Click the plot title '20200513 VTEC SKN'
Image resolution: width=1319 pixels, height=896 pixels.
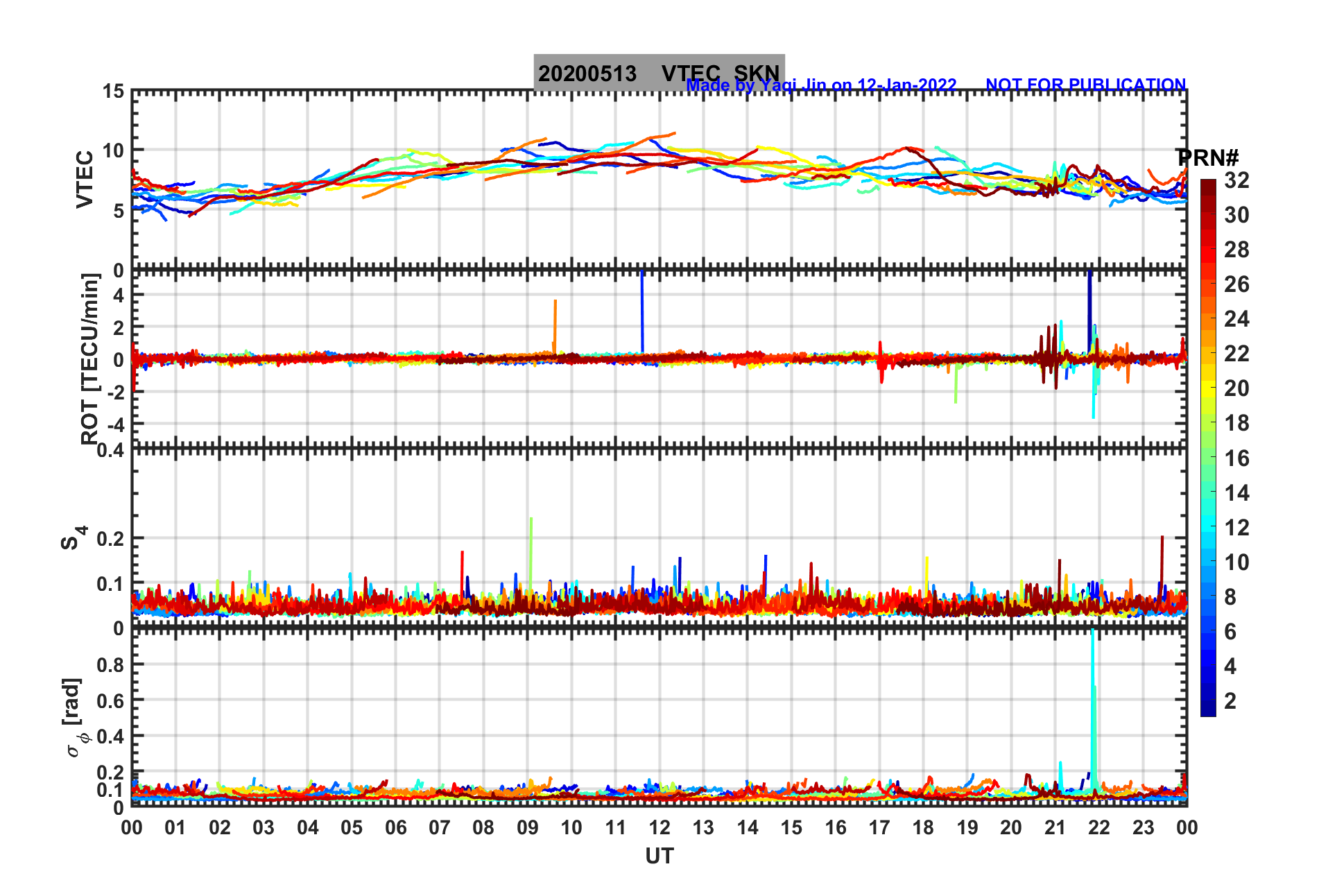(x=659, y=73)
